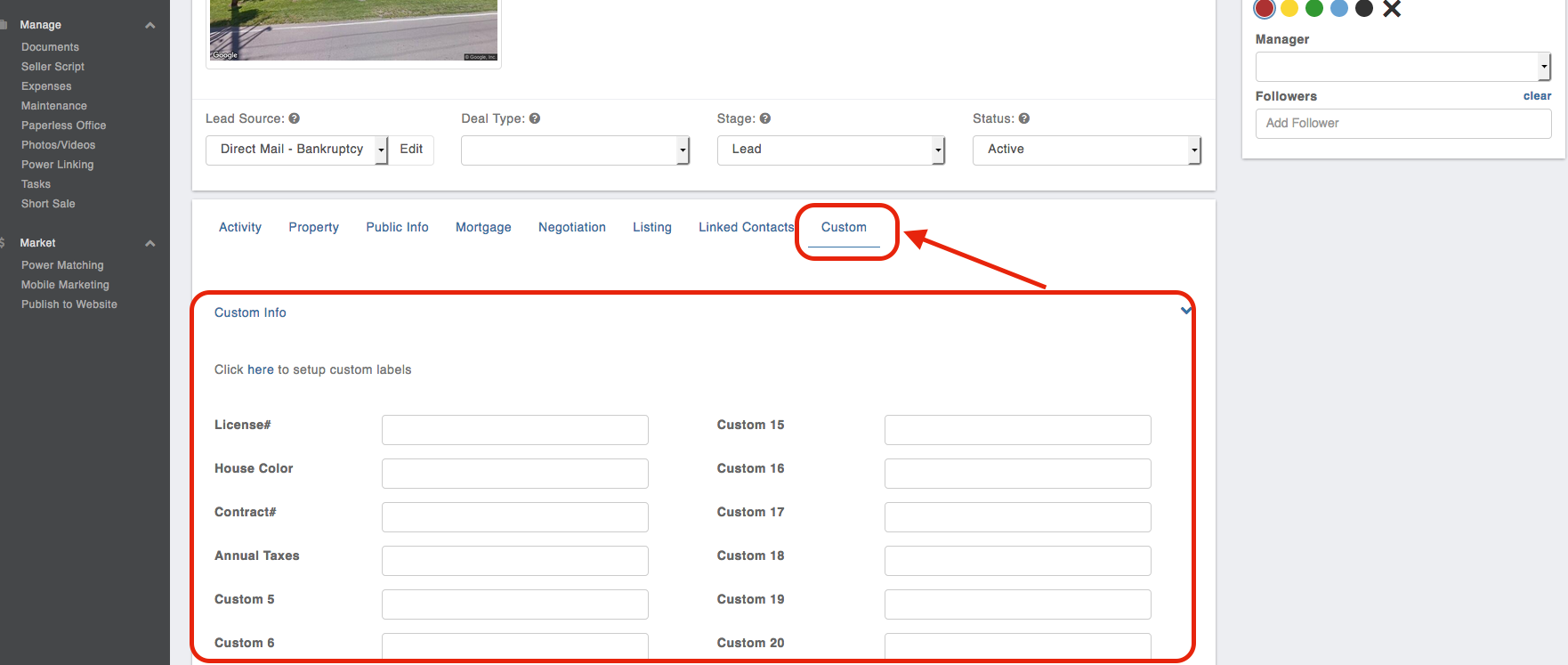This screenshot has height=665, width=1568.
Task: Open Publish to Website in the sidebar
Action: pos(69,304)
